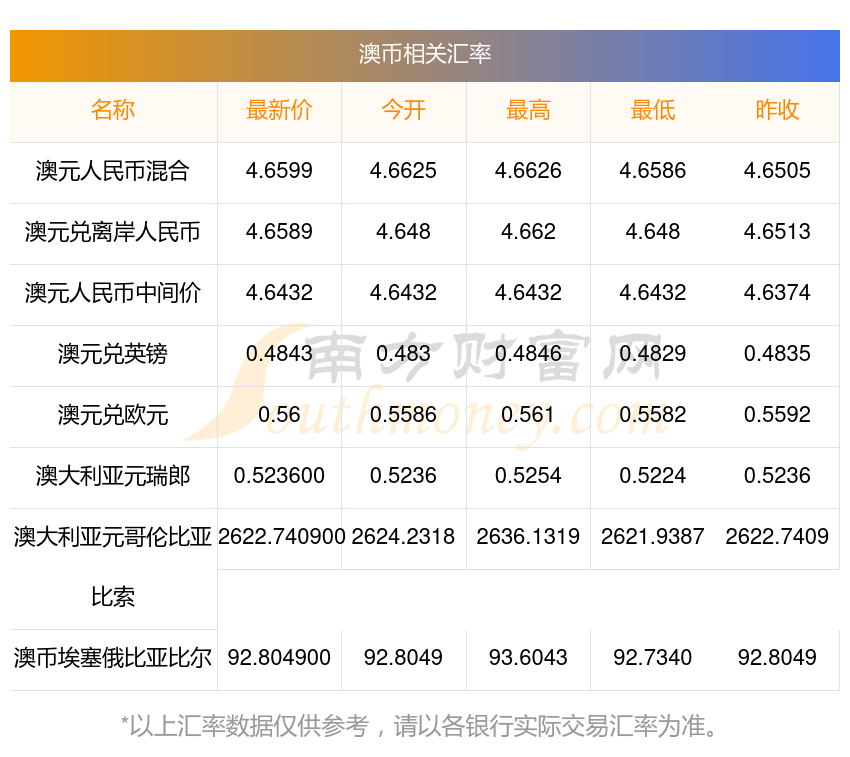Select latest price 0.523600
The image size is (850, 757).
(279, 476)
